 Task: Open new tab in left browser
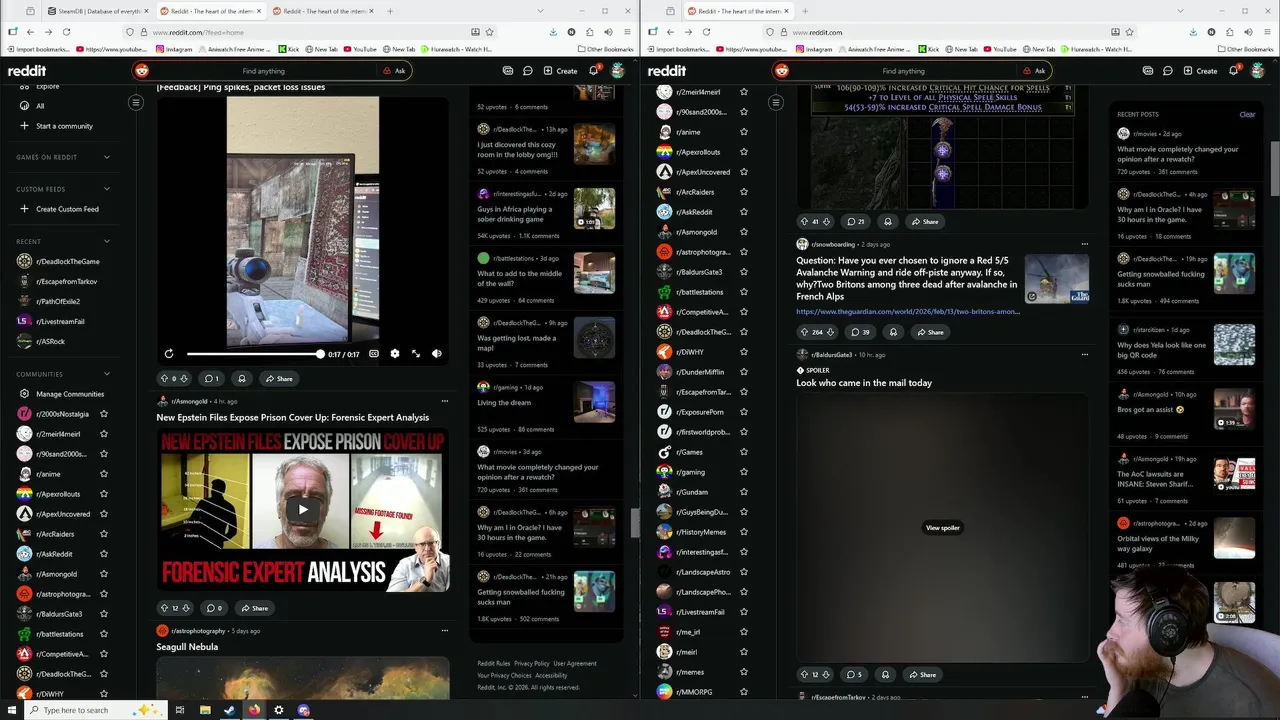tap(390, 11)
